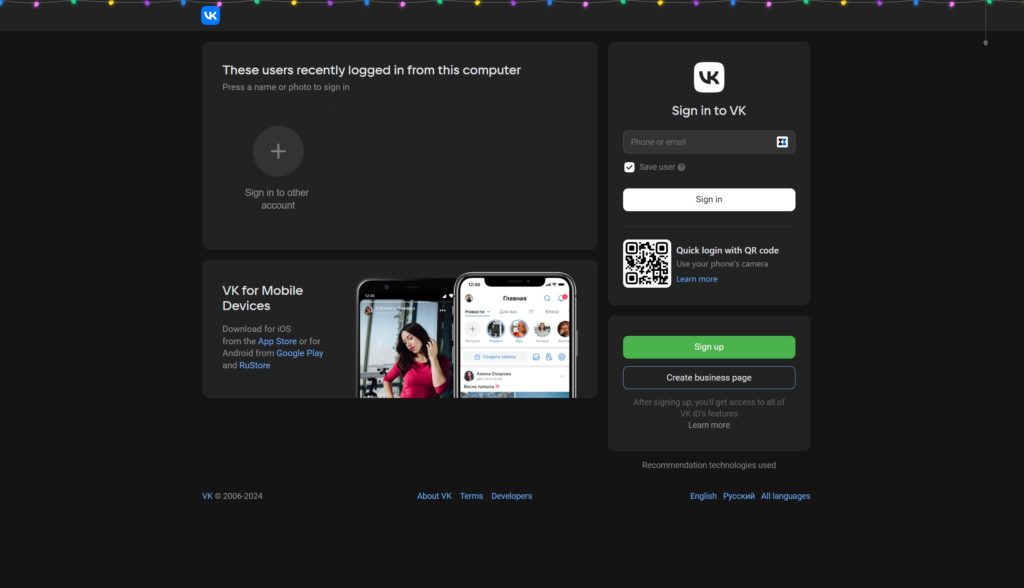Click the VK logo above Sign in title

709,77
